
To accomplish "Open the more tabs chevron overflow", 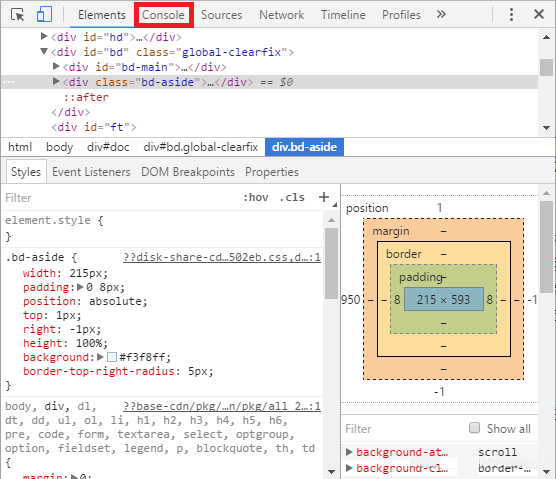I will [441, 15].
